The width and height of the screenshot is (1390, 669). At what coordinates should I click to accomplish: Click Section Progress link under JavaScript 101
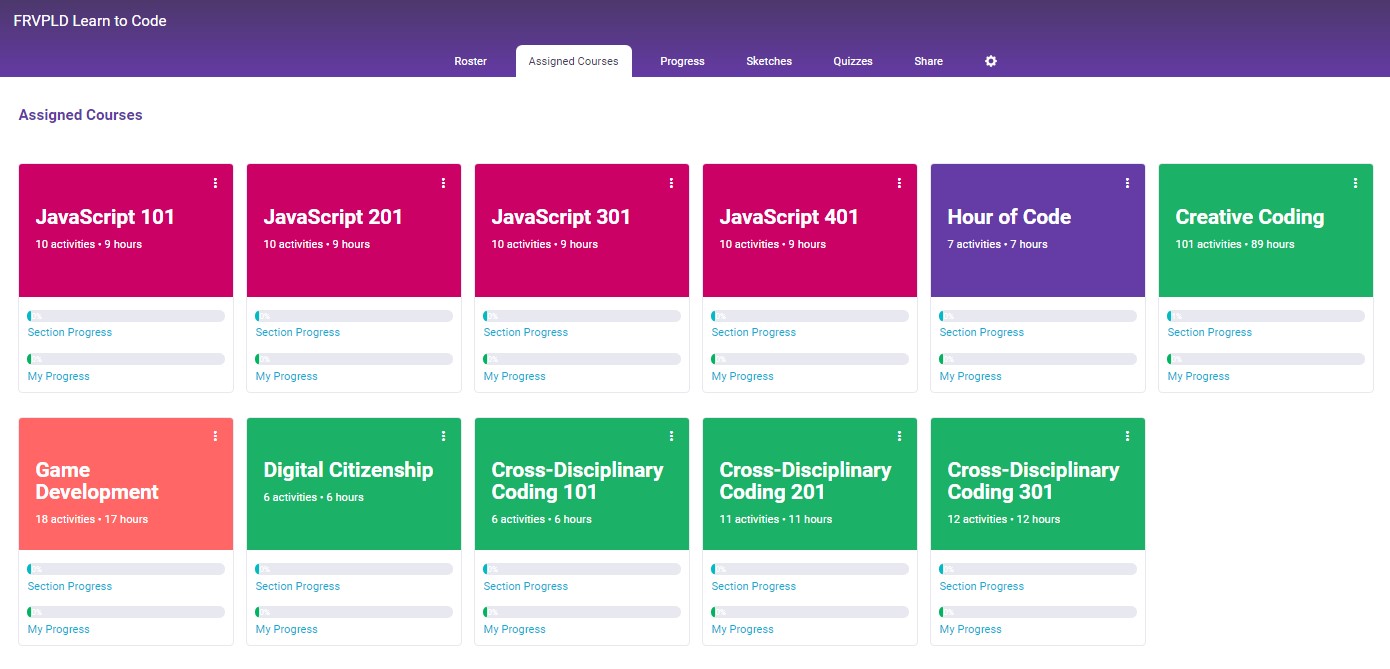click(70, 332)
